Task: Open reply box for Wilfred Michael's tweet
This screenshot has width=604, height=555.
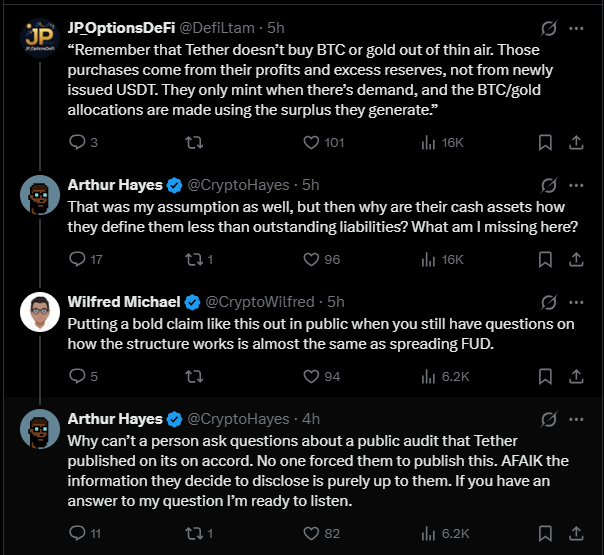Action: 79,376
